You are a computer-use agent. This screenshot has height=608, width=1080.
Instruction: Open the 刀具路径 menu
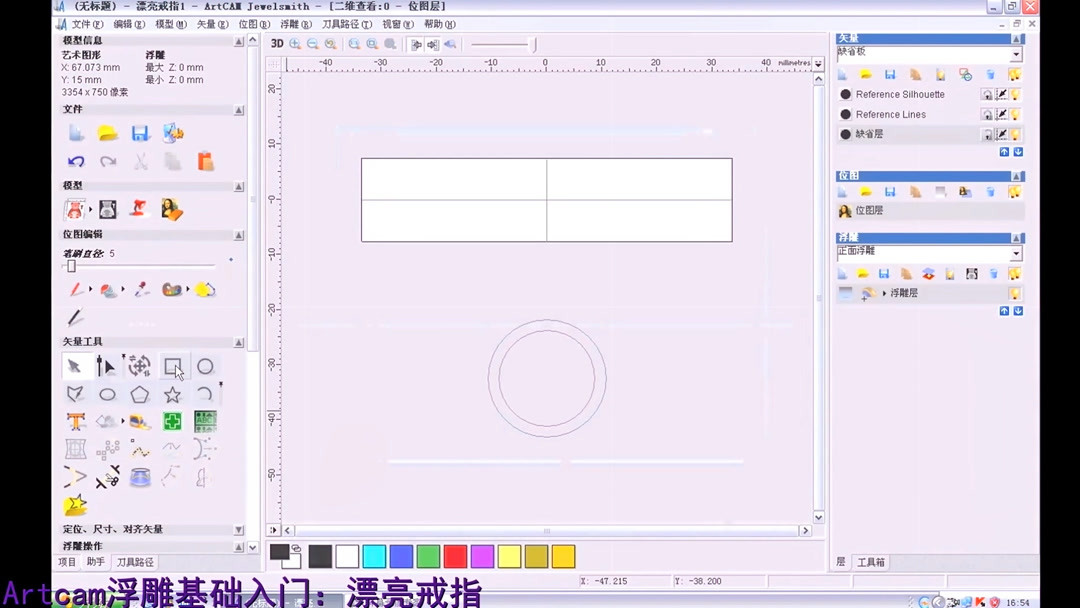coord(348,23)
